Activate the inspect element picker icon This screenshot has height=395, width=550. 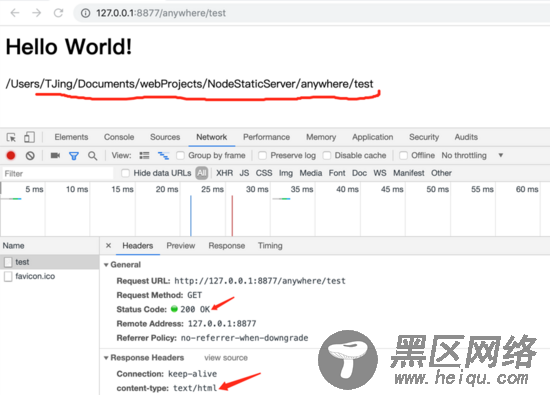(11, 137)
